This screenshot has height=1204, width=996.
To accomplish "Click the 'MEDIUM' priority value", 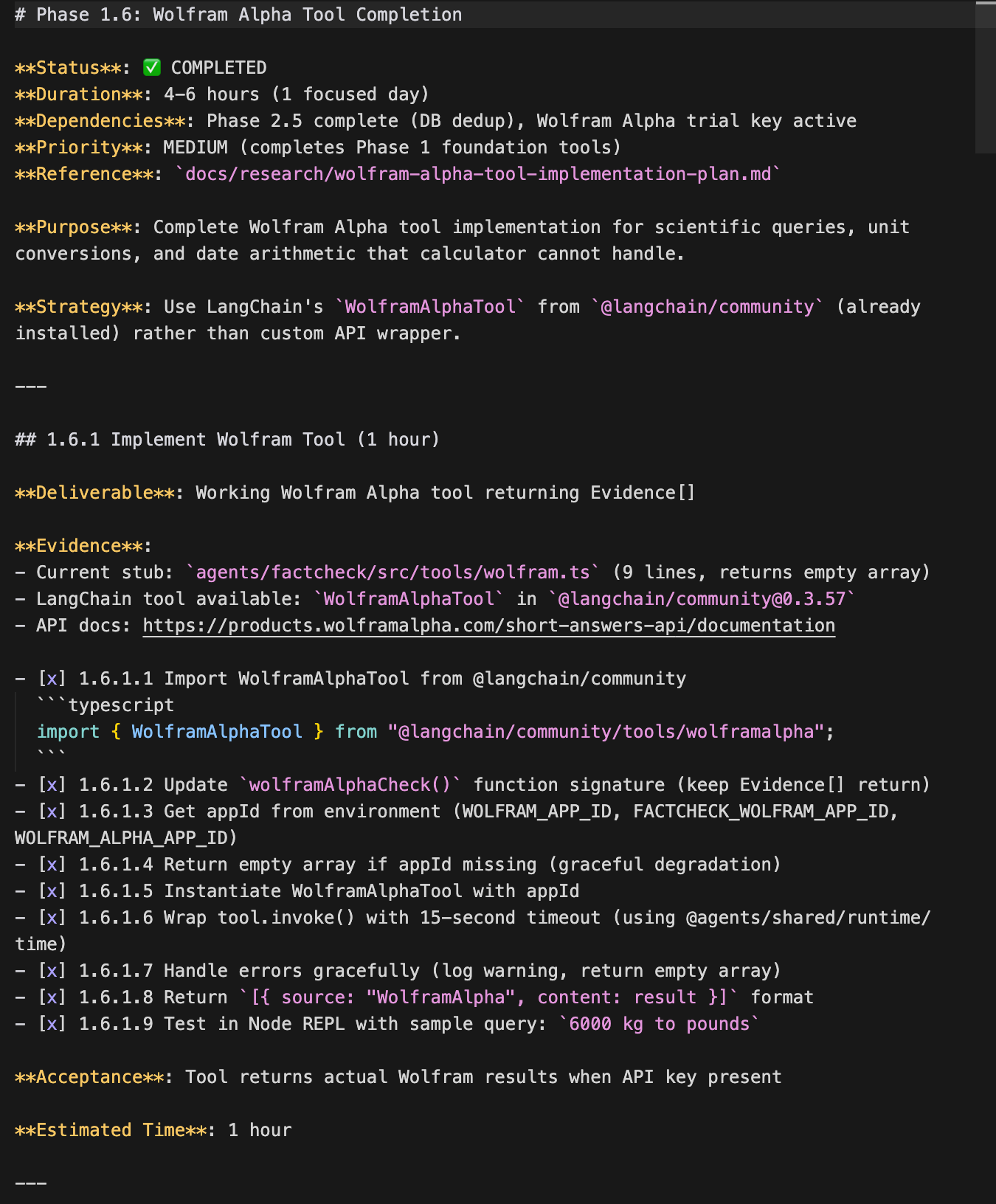I will click(x=196, y=148).
